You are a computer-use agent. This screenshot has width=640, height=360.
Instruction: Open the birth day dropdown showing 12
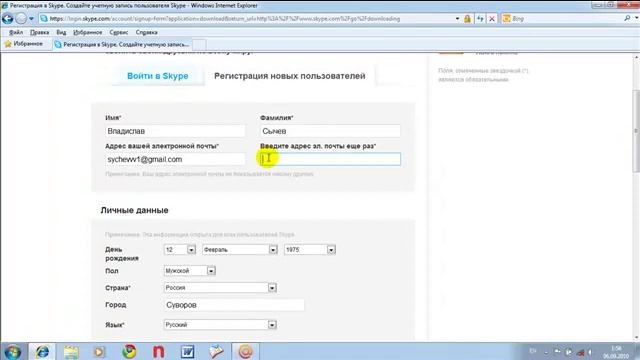point(180,249)
